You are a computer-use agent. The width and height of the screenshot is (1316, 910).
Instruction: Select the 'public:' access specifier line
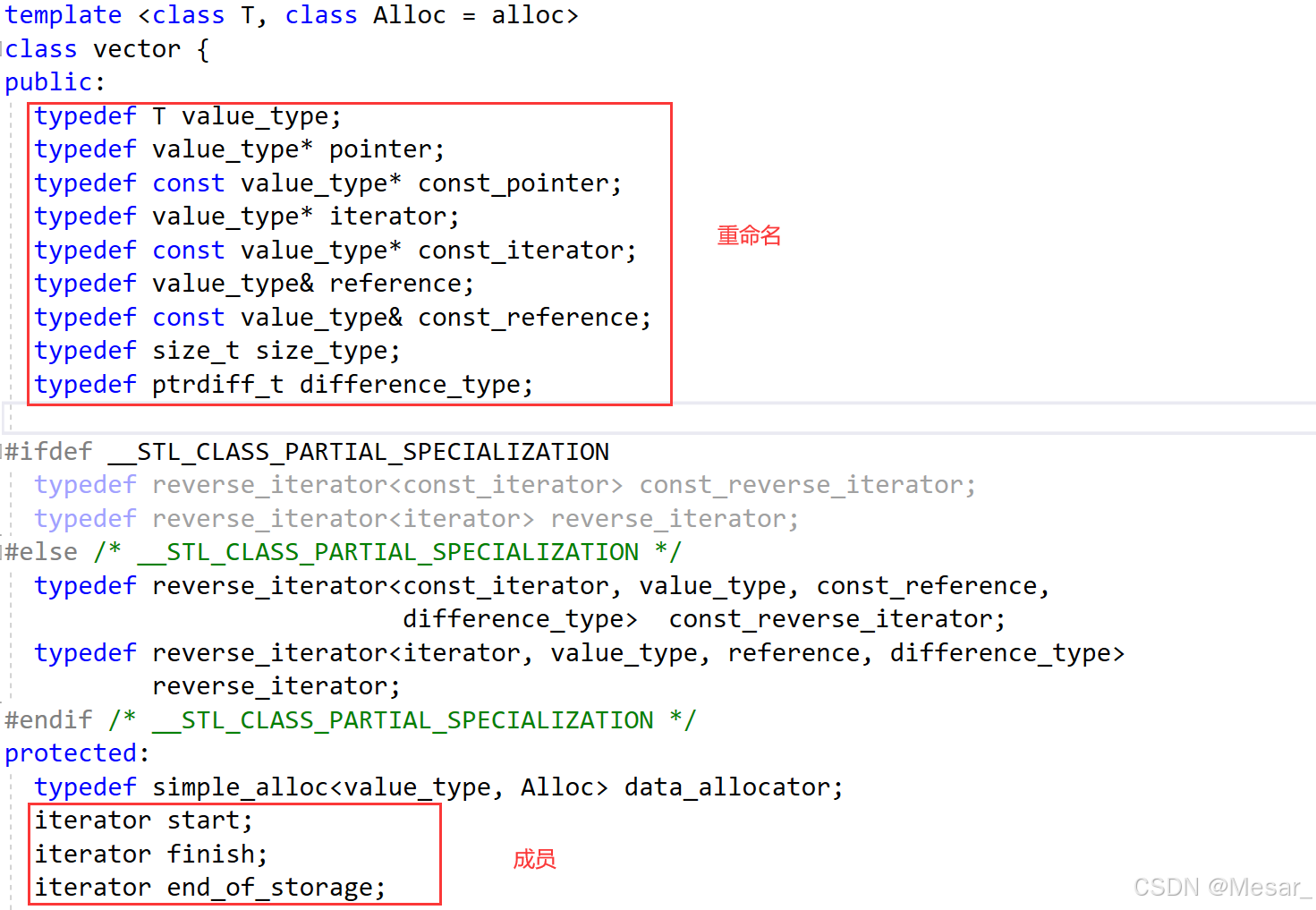[x=55, y=82]
